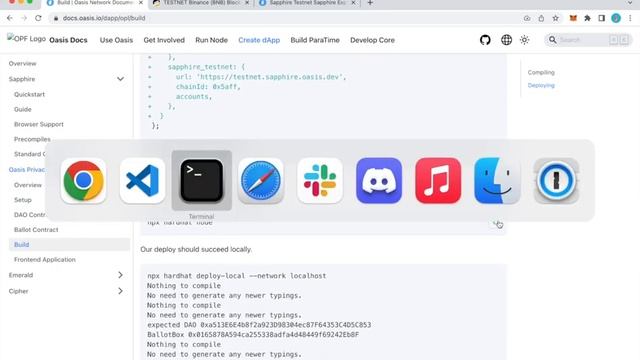Open Setup sidebar page
The width and height of the screenshot is (640, 360).
[22, 200]
